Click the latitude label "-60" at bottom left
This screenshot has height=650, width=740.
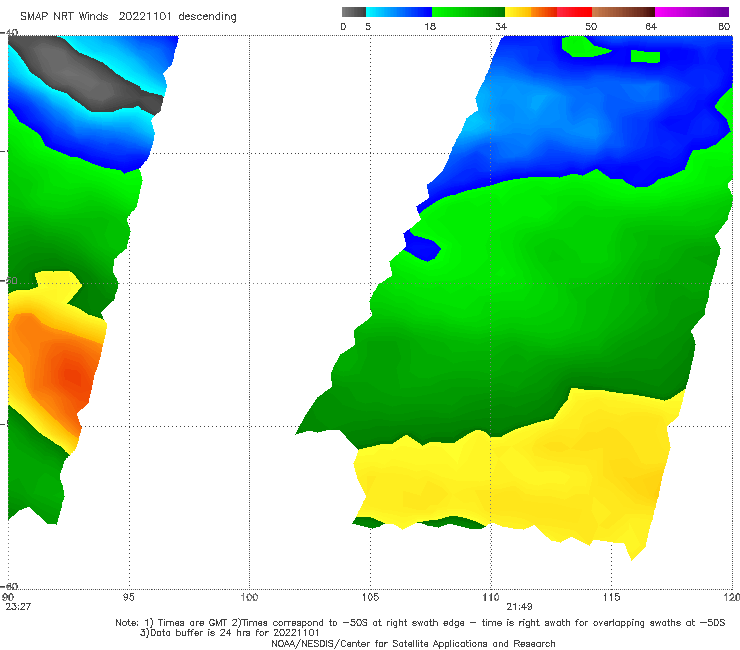tap(9, 586)
